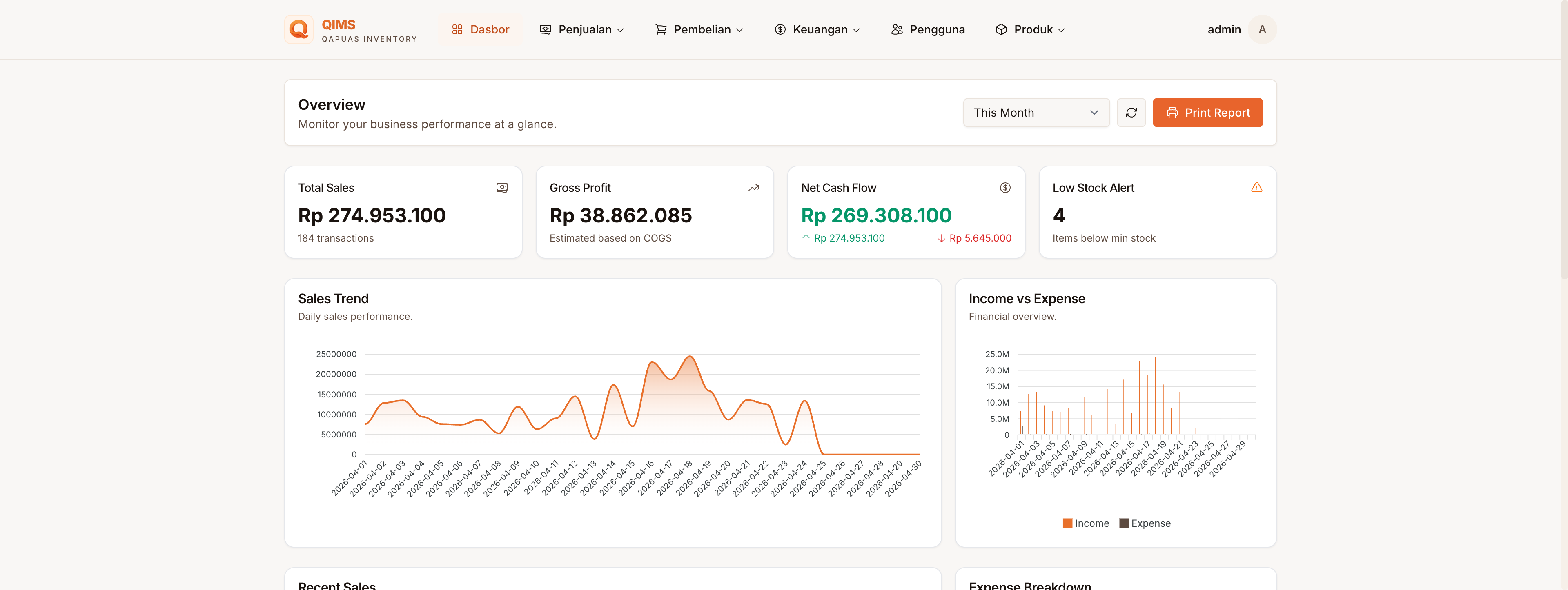Image resolution: width=1568 pixels, height=590 pixels.
Task: Click the refresh icon button beside This Month
Action: pos(1131,113)
